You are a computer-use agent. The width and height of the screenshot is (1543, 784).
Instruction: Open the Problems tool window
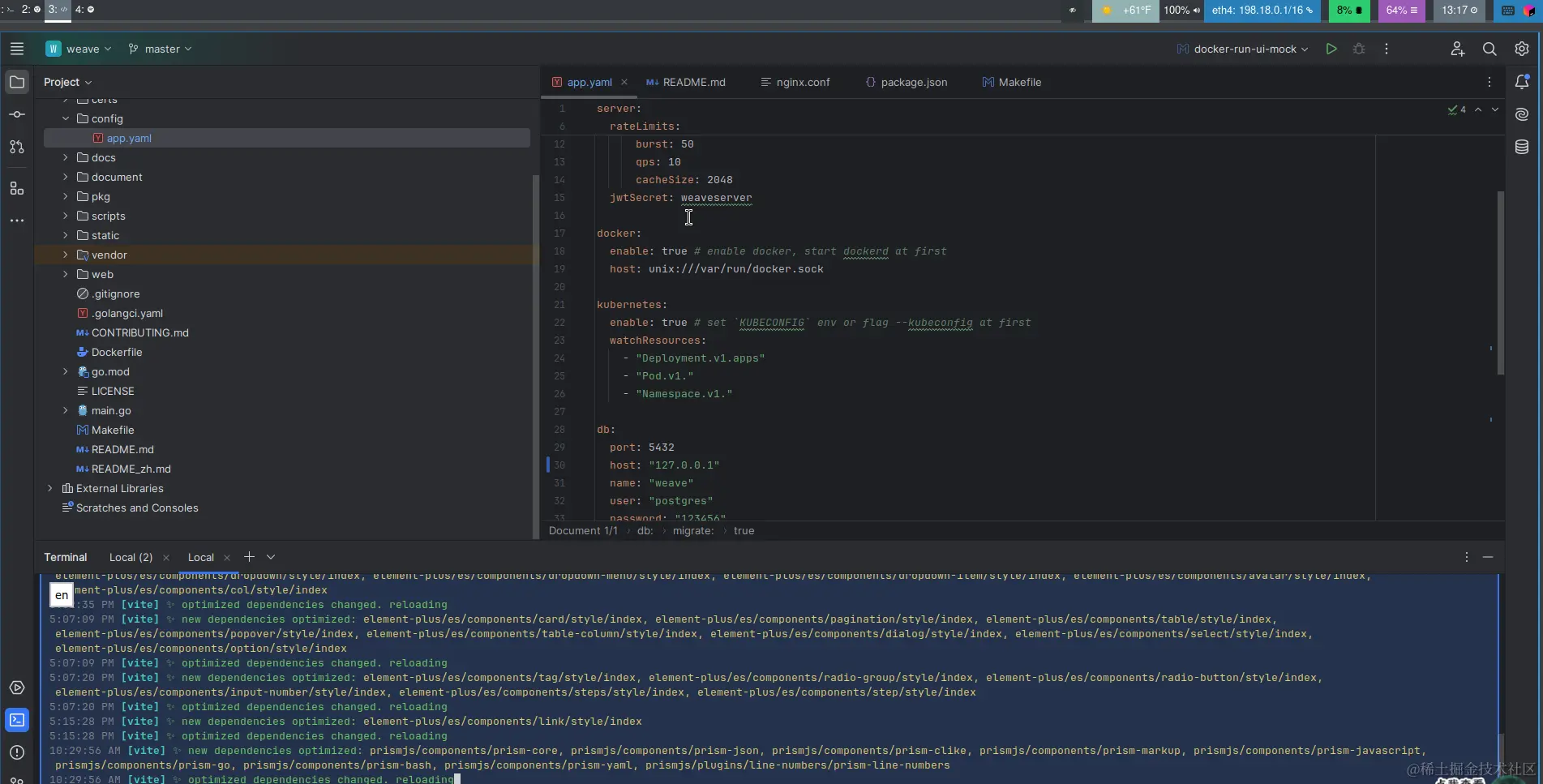tap(17, 752)
